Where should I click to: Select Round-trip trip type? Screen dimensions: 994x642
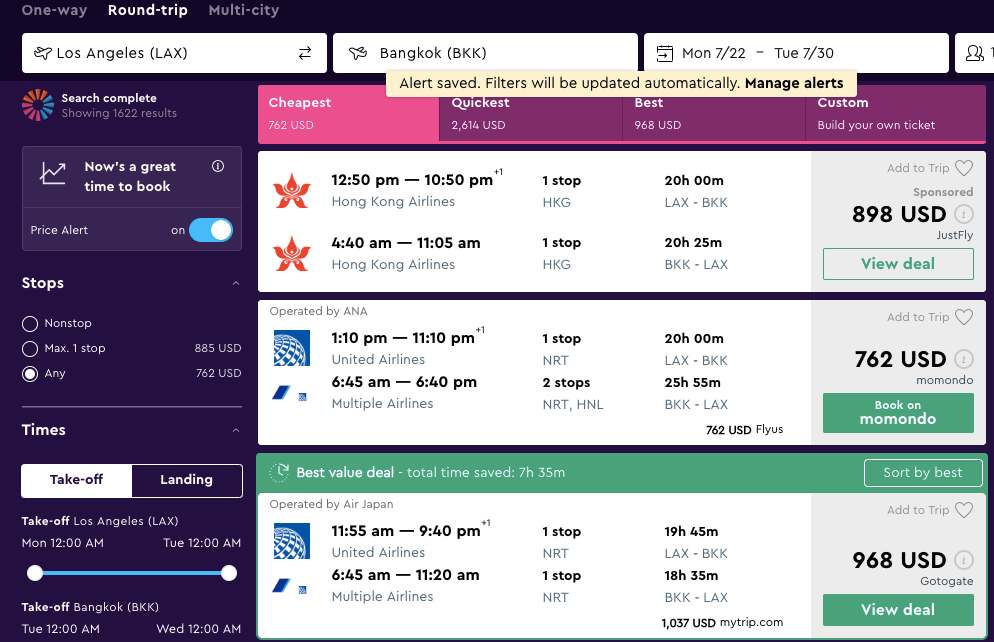(148, 10)
